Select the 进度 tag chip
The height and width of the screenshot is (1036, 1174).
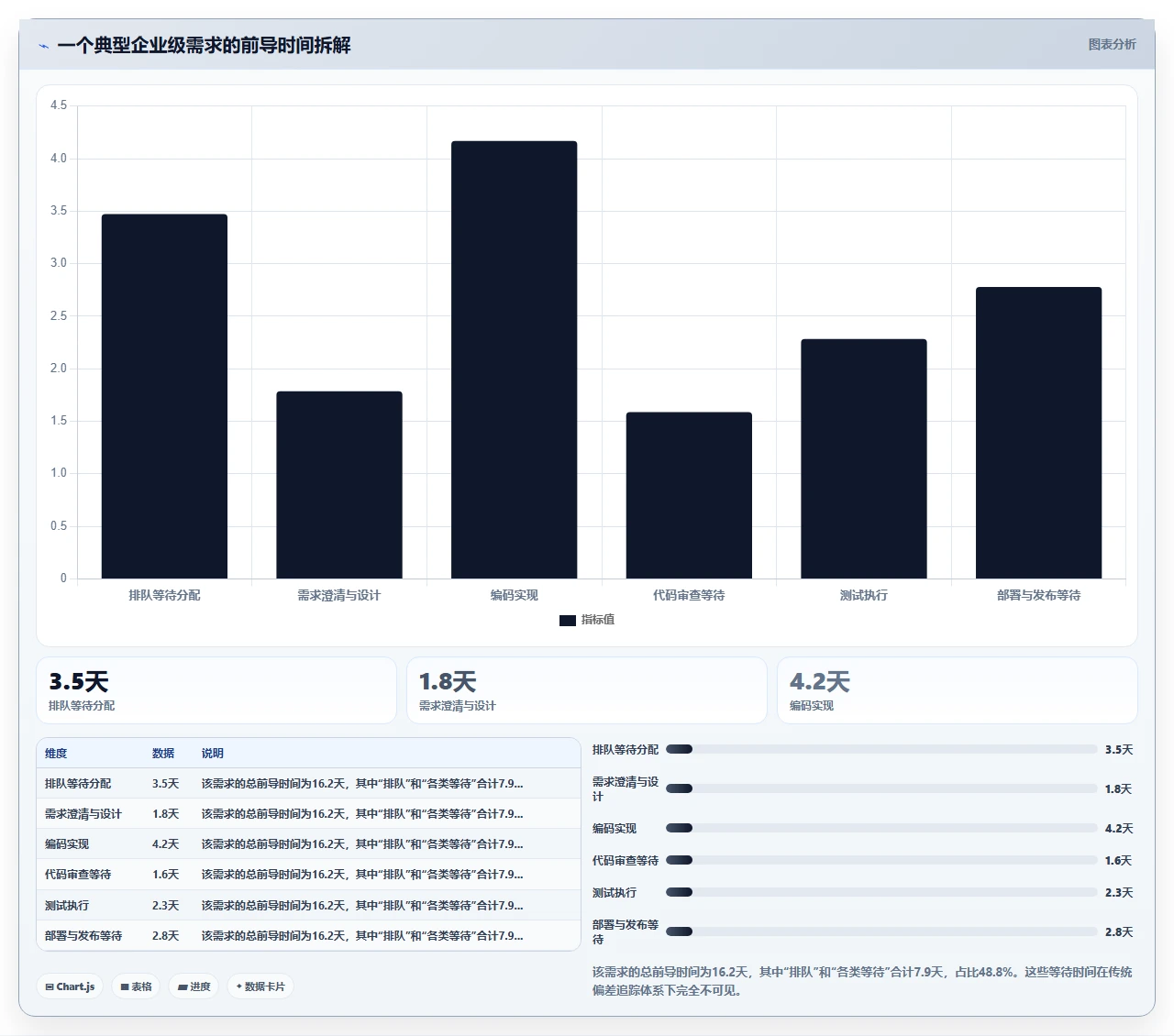[x=194, y=986]
